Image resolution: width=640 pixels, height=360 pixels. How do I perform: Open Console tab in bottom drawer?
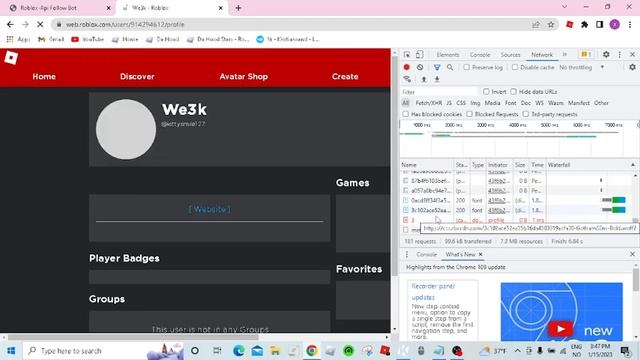(426, 254)
